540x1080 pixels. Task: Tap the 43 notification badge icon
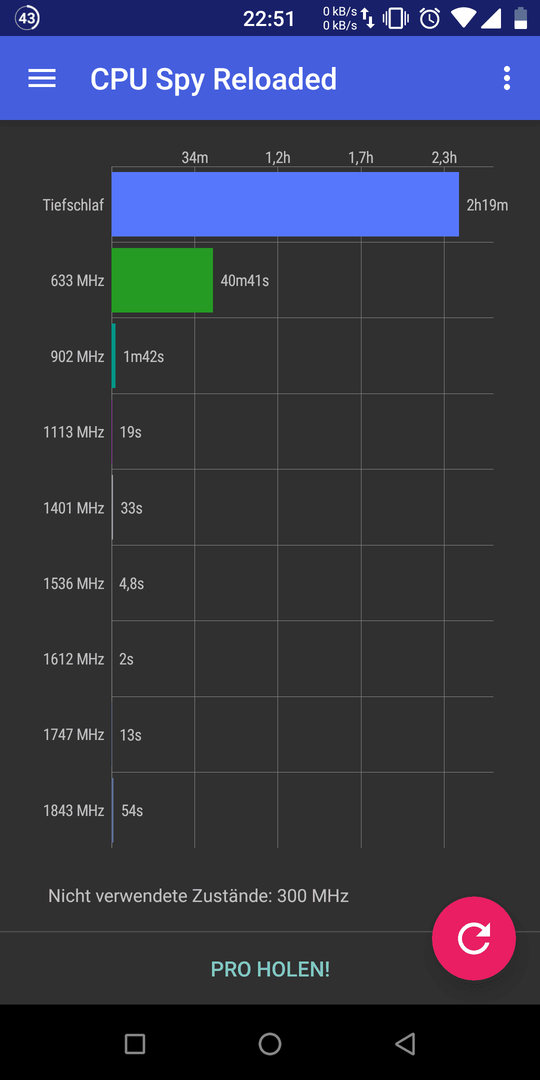click(x=27, y=19)
